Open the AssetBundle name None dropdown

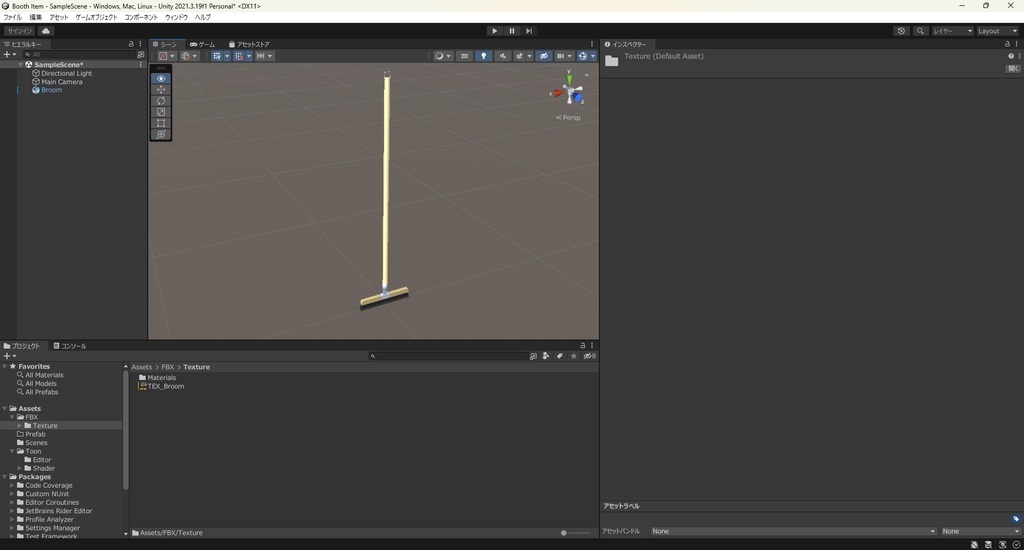click(x=793, y=531)
